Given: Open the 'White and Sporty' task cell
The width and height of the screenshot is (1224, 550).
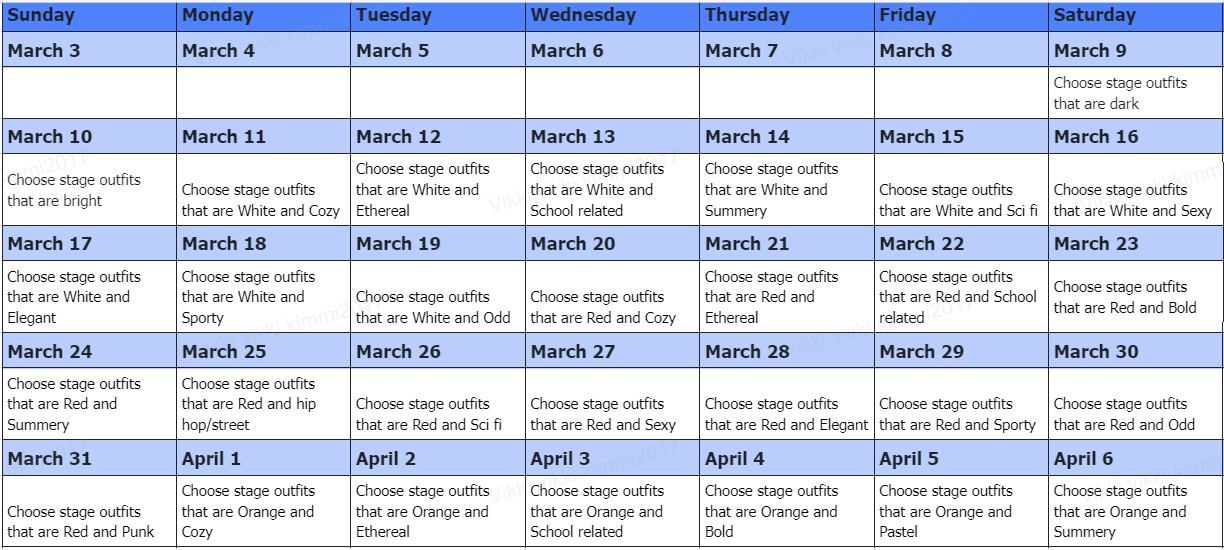Looking at the screenshot, I should [x=264, y=297].
